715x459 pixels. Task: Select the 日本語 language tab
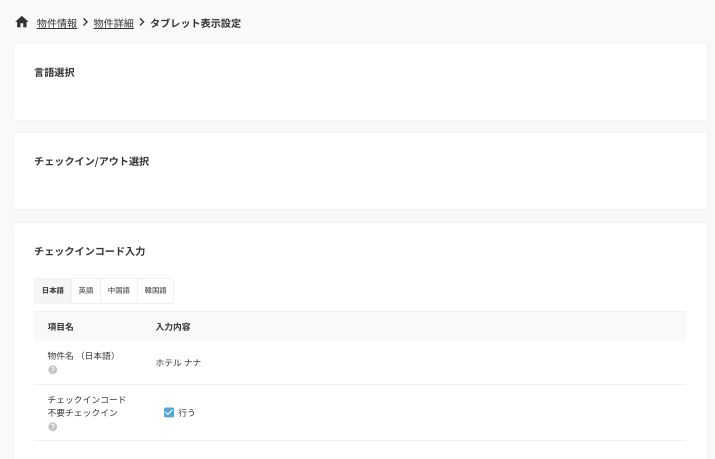(53, 291)
